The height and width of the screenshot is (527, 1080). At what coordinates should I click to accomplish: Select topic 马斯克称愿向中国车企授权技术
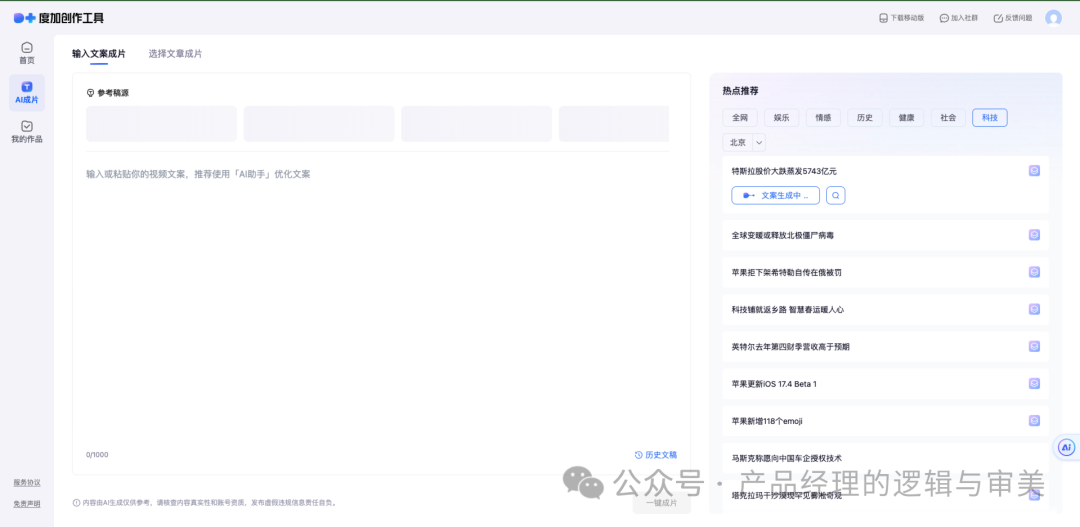[x=787, y=458]
